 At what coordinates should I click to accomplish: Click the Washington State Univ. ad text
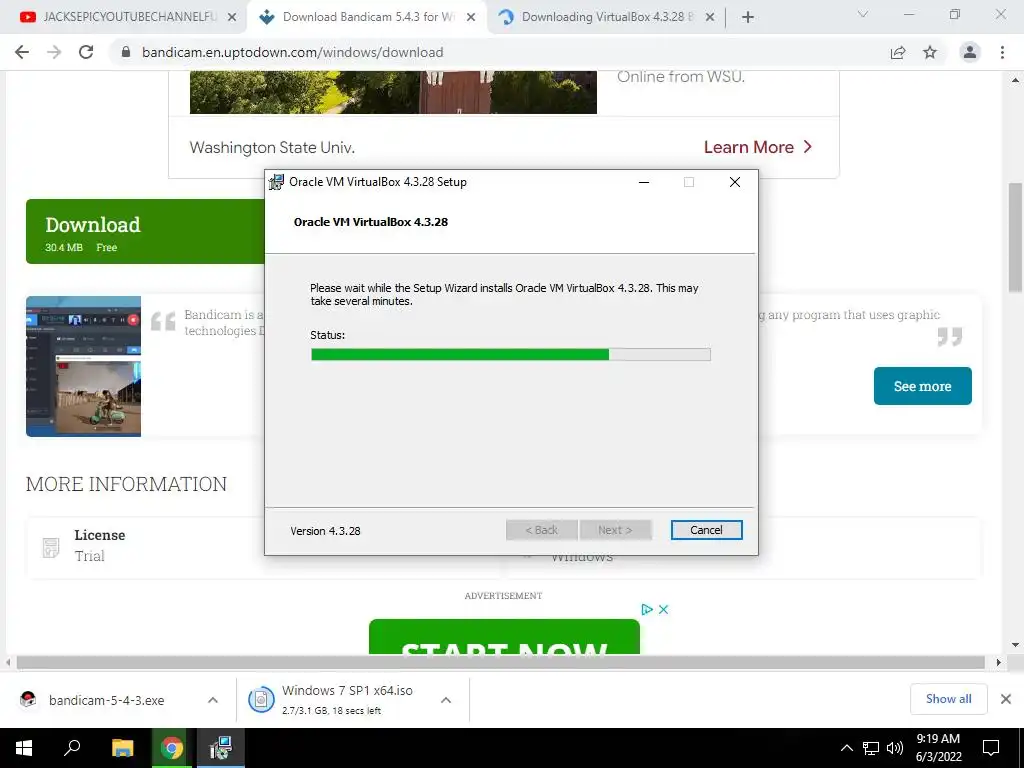272,148
